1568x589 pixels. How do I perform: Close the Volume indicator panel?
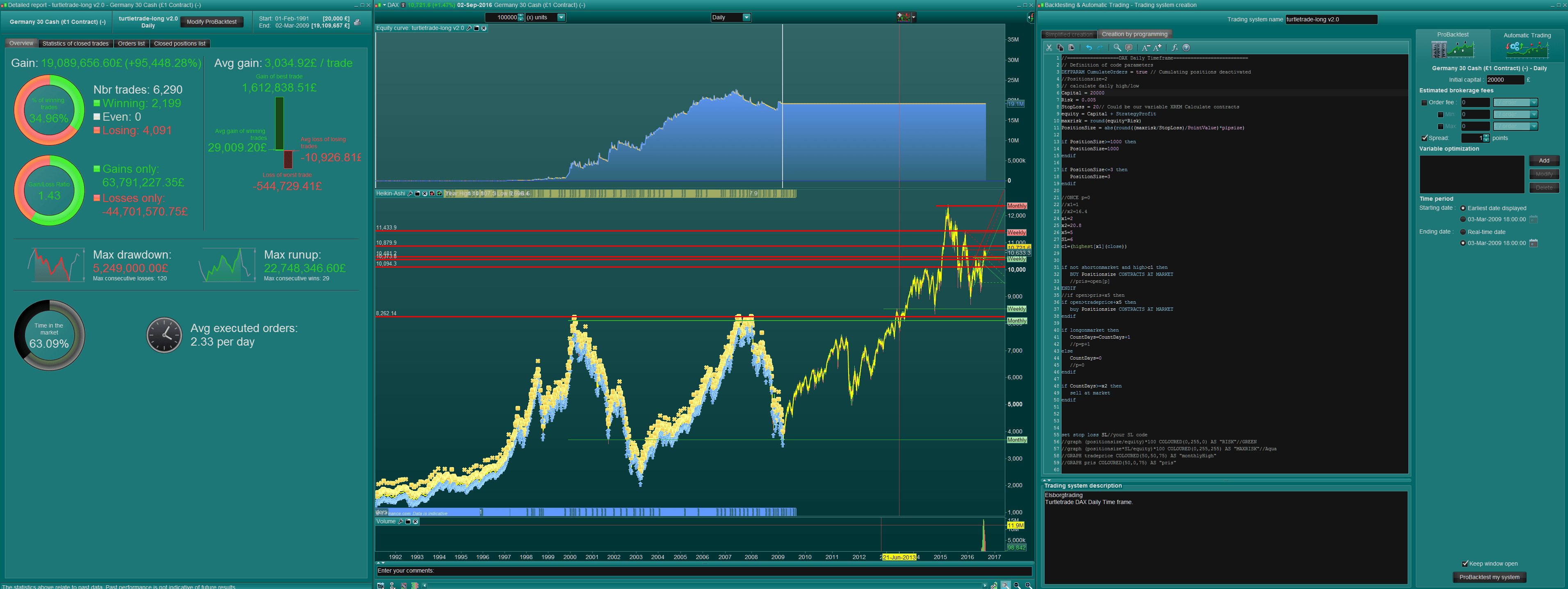415,521
